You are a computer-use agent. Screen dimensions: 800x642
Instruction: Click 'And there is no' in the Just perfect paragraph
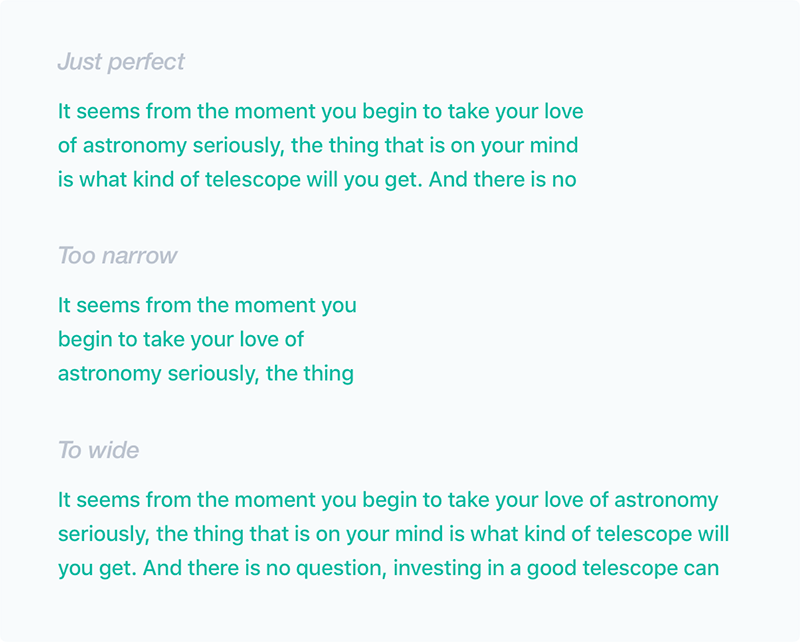(502, 180)
